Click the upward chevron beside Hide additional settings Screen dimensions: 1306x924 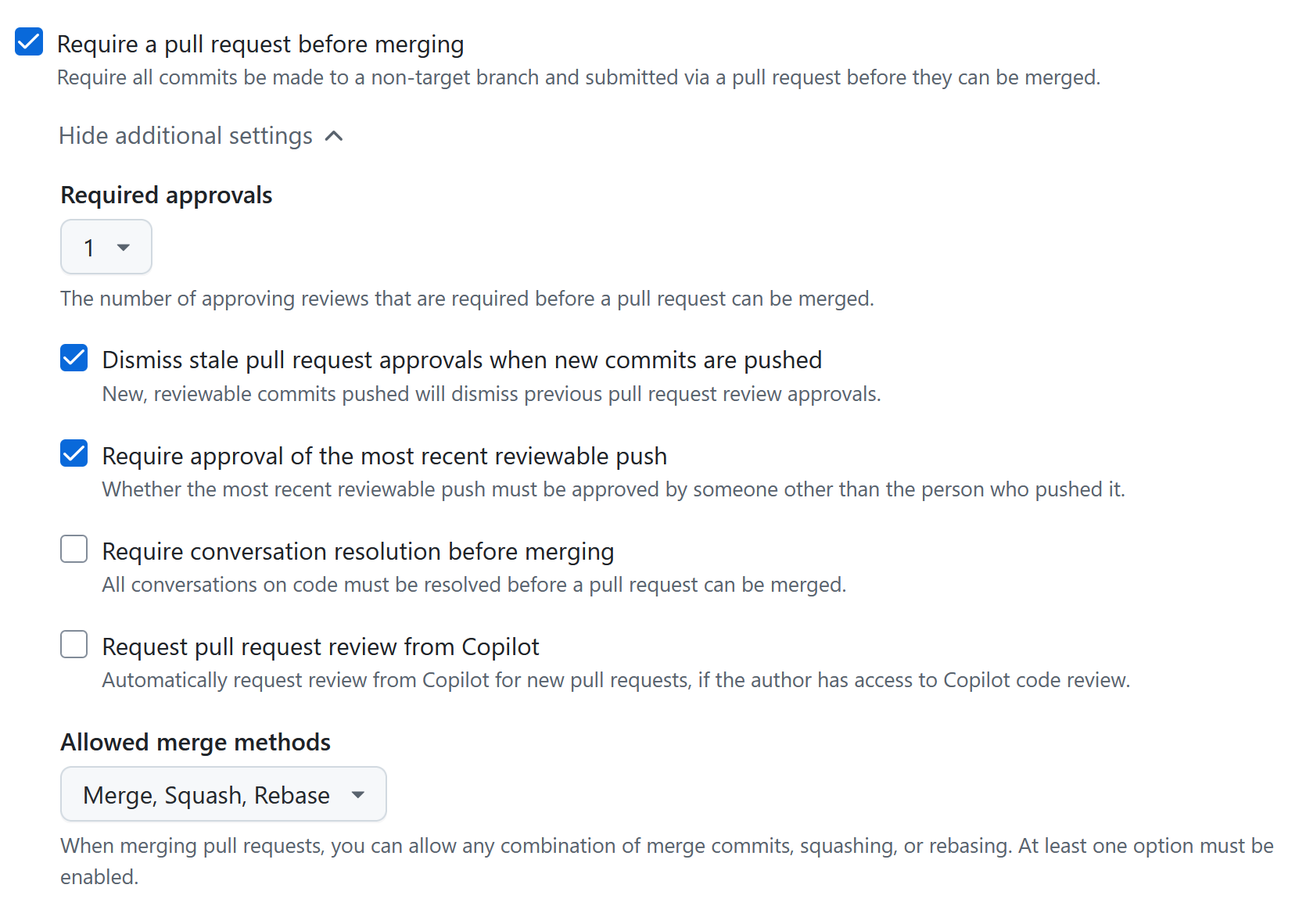click(x=334, y=135)
